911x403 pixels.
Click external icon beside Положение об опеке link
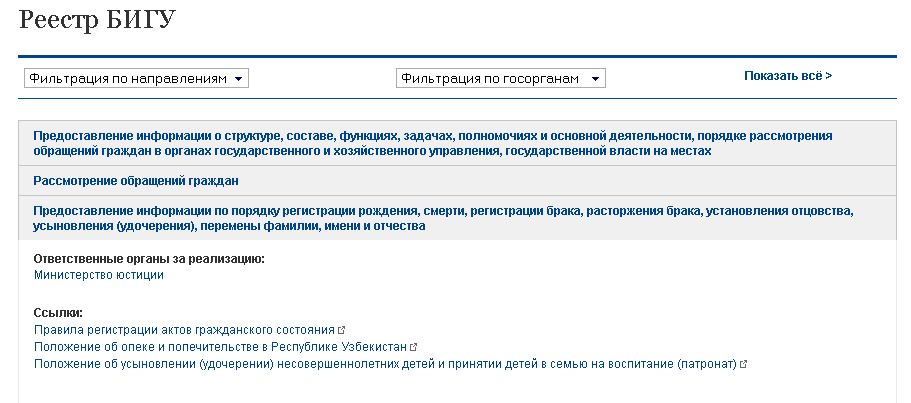[x=413, y=346]
